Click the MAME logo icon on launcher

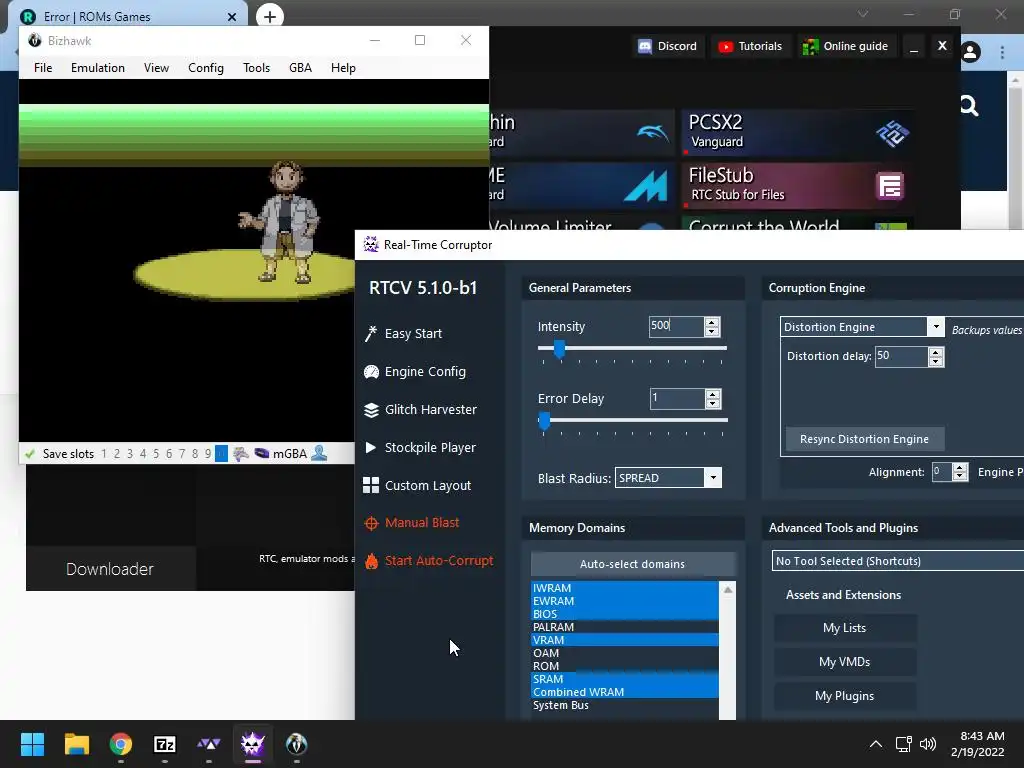coord(646,185)
